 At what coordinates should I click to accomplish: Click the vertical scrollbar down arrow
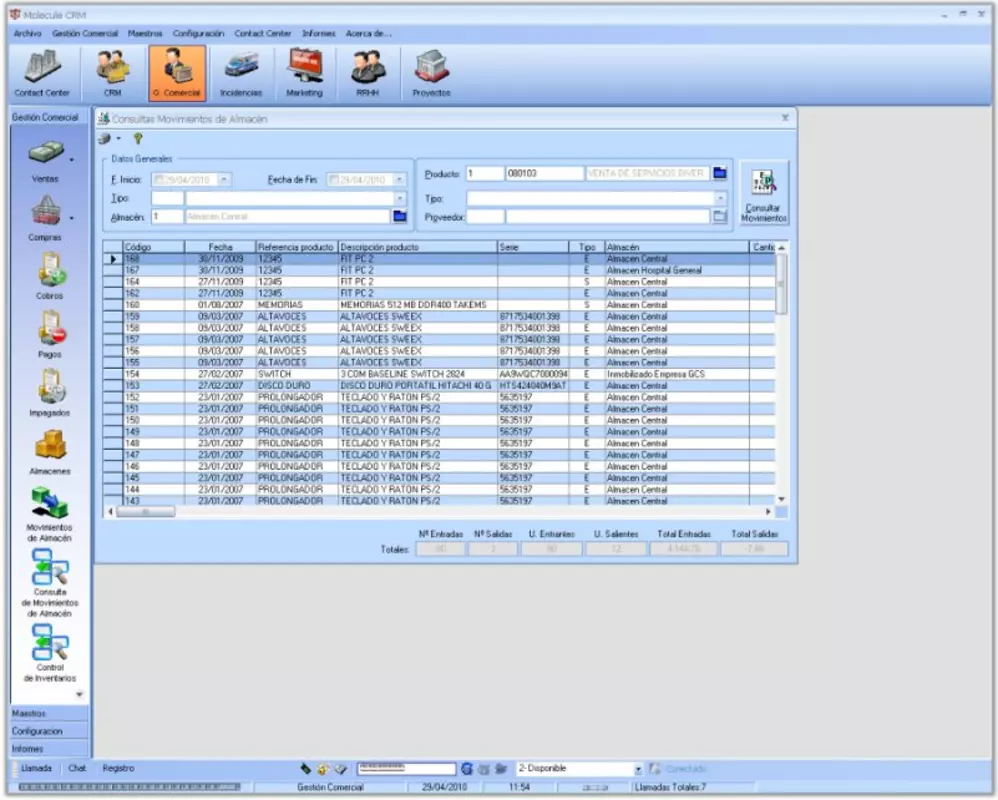782,500
